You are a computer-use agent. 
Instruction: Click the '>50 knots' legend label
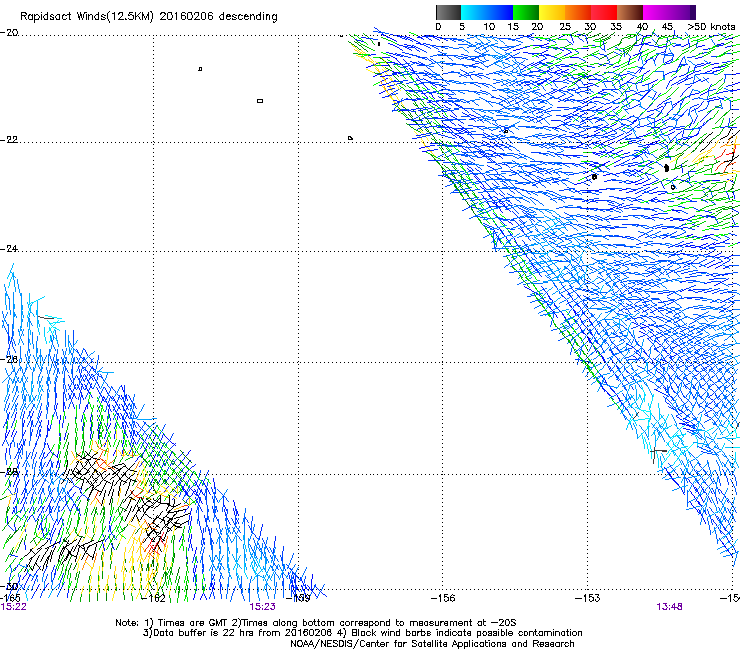coord(711,27)
